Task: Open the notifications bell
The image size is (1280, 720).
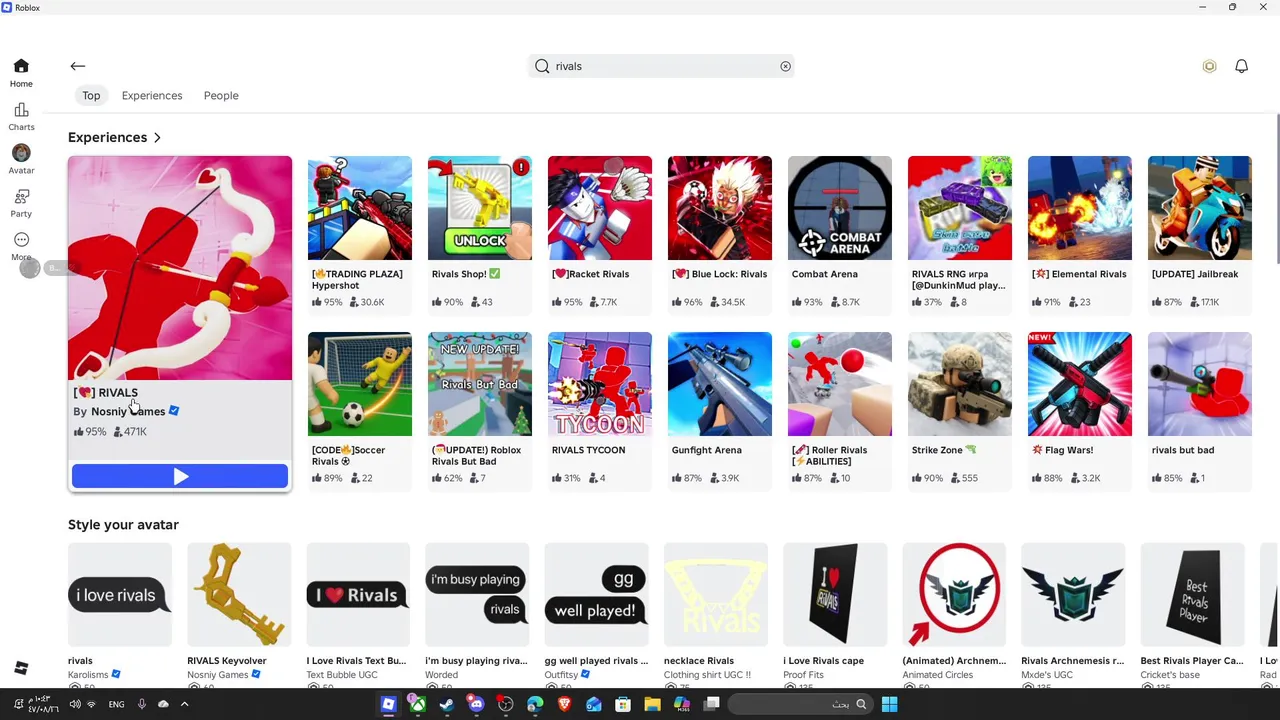Action: pos(1241,66)
